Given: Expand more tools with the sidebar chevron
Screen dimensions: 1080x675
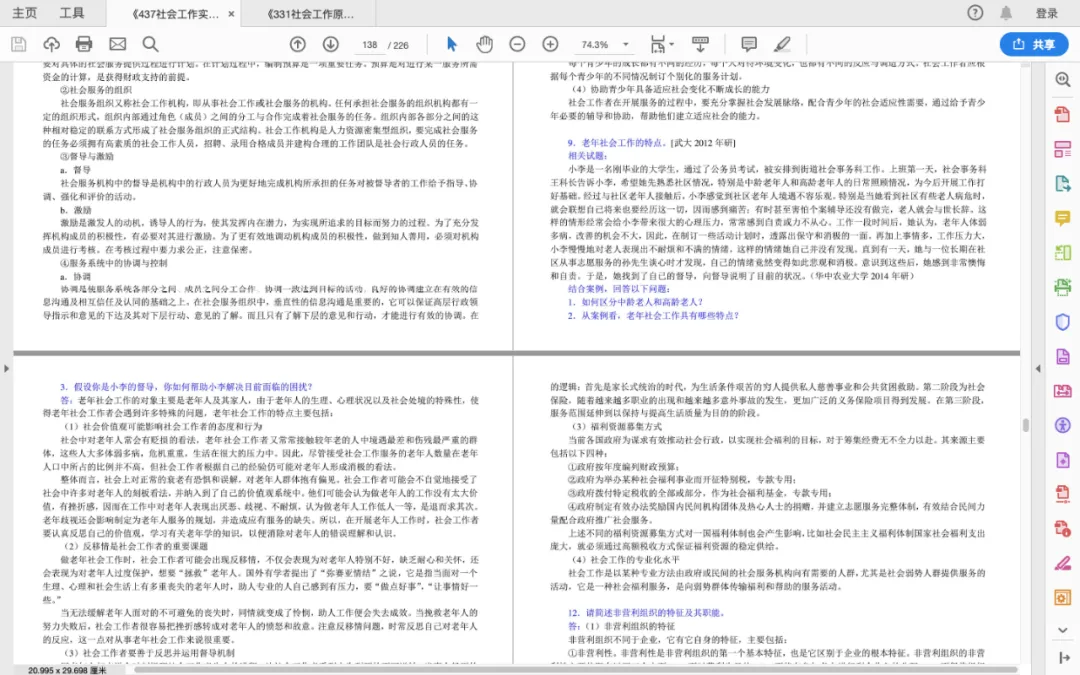Looking at the screenshot, I should [x=1063, y=630].
